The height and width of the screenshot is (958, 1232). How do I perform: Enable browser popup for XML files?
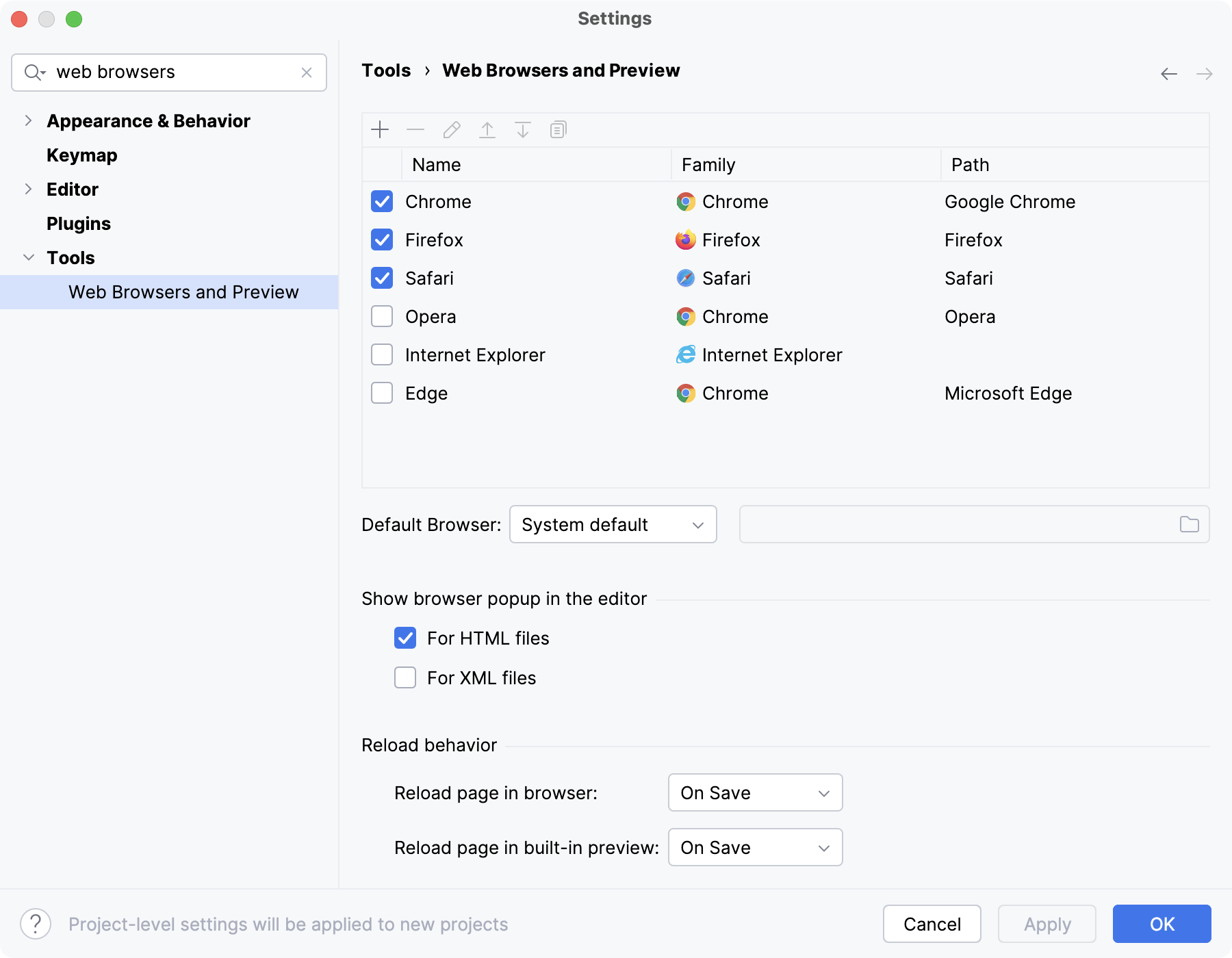click(x=405, y=677)
